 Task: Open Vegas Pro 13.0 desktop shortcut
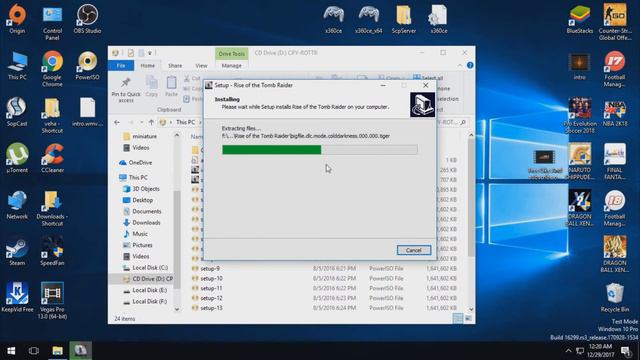tap(52, 300)
